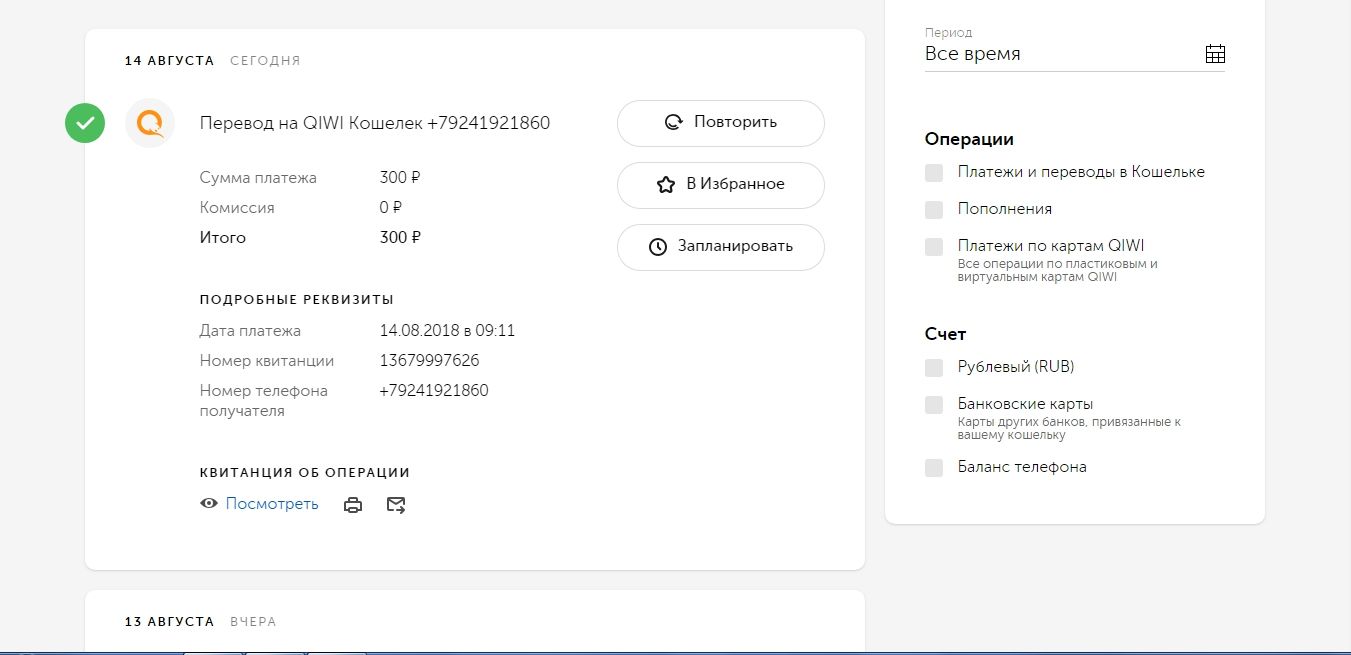
Task: Click the calendar icon in Период field
Action: pos(1215,54)
